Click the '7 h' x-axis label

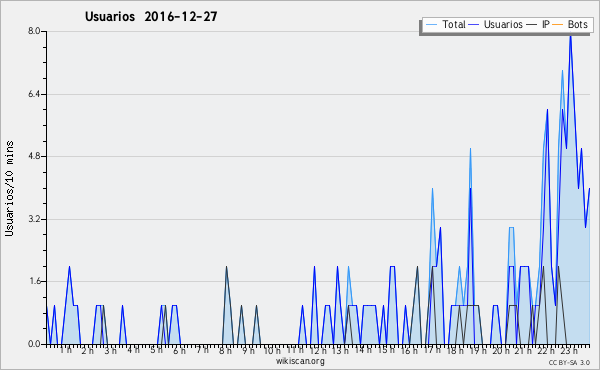pos(202,349)
